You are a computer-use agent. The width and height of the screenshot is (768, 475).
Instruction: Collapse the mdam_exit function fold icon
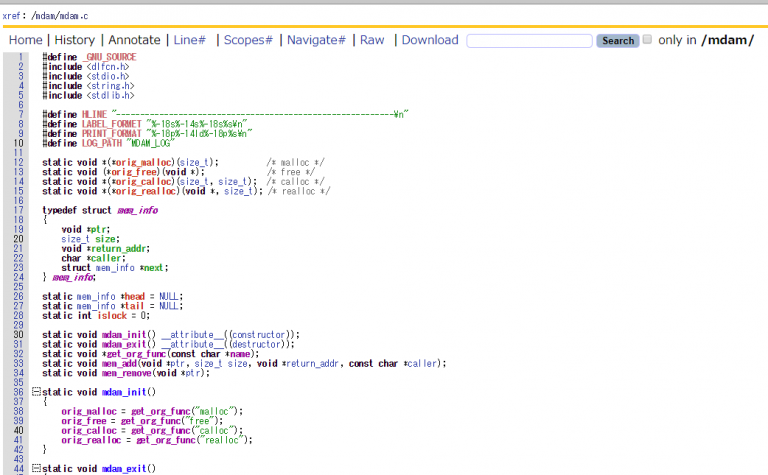pyautogui.click(x=36, y=468)
